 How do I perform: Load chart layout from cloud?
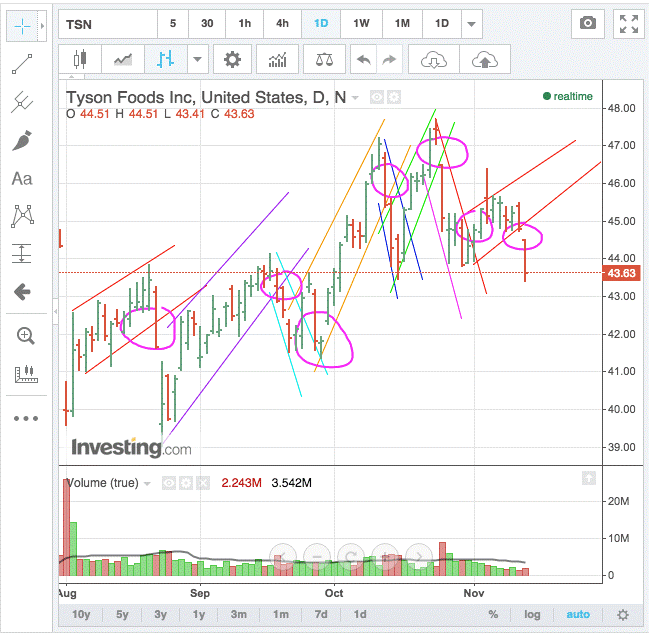[434, 60]
